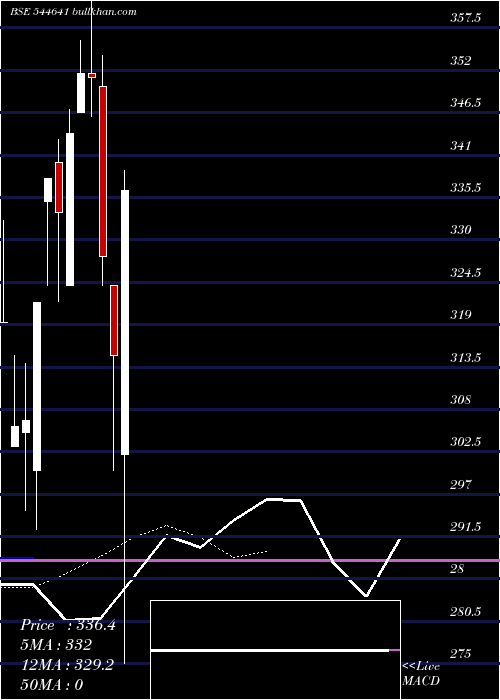The width and height of the screenshot is (500, 700).
Task: Click the 330 price axis label
Action: coord(461,229)
